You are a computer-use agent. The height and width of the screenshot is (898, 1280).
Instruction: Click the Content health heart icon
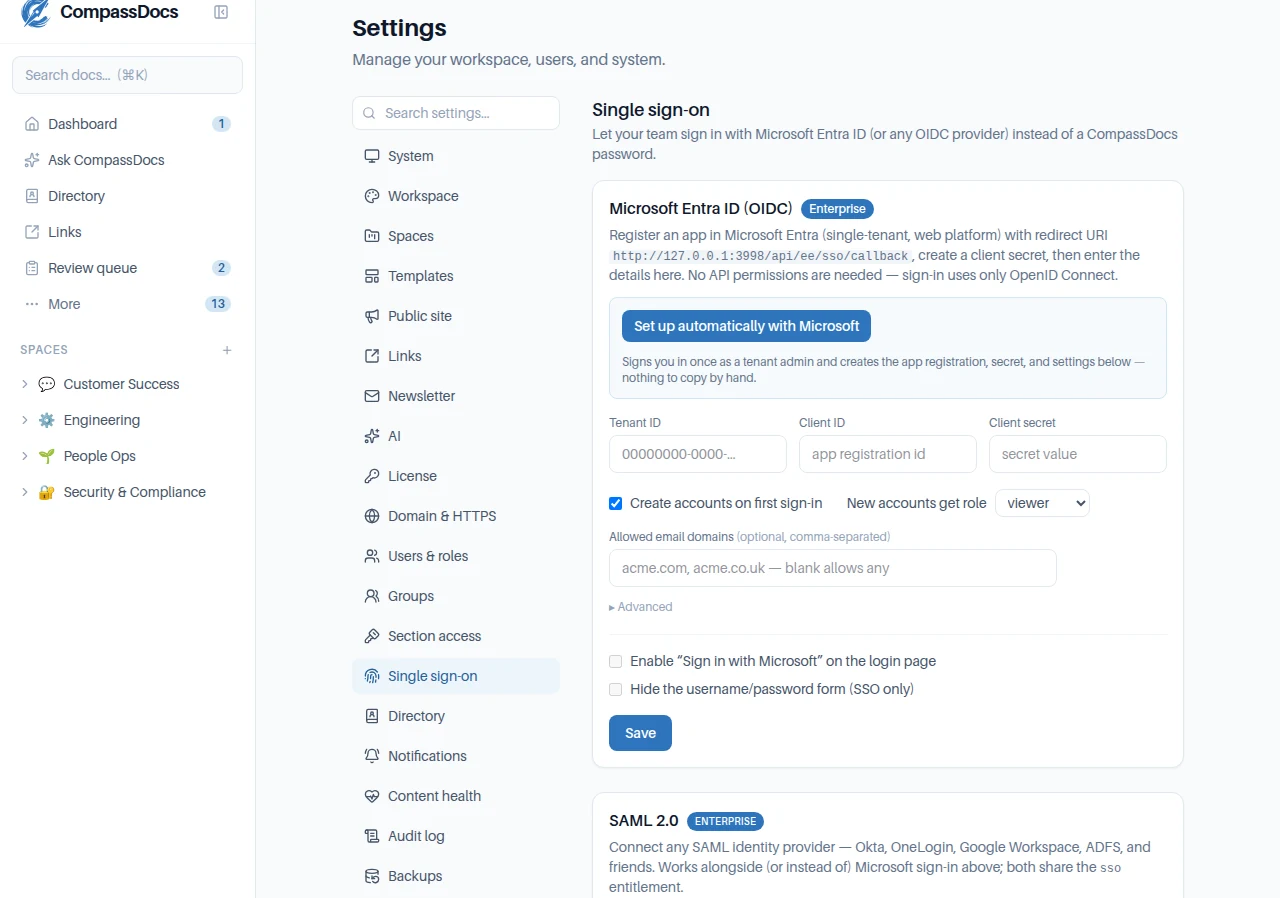(x=372, y=796)
